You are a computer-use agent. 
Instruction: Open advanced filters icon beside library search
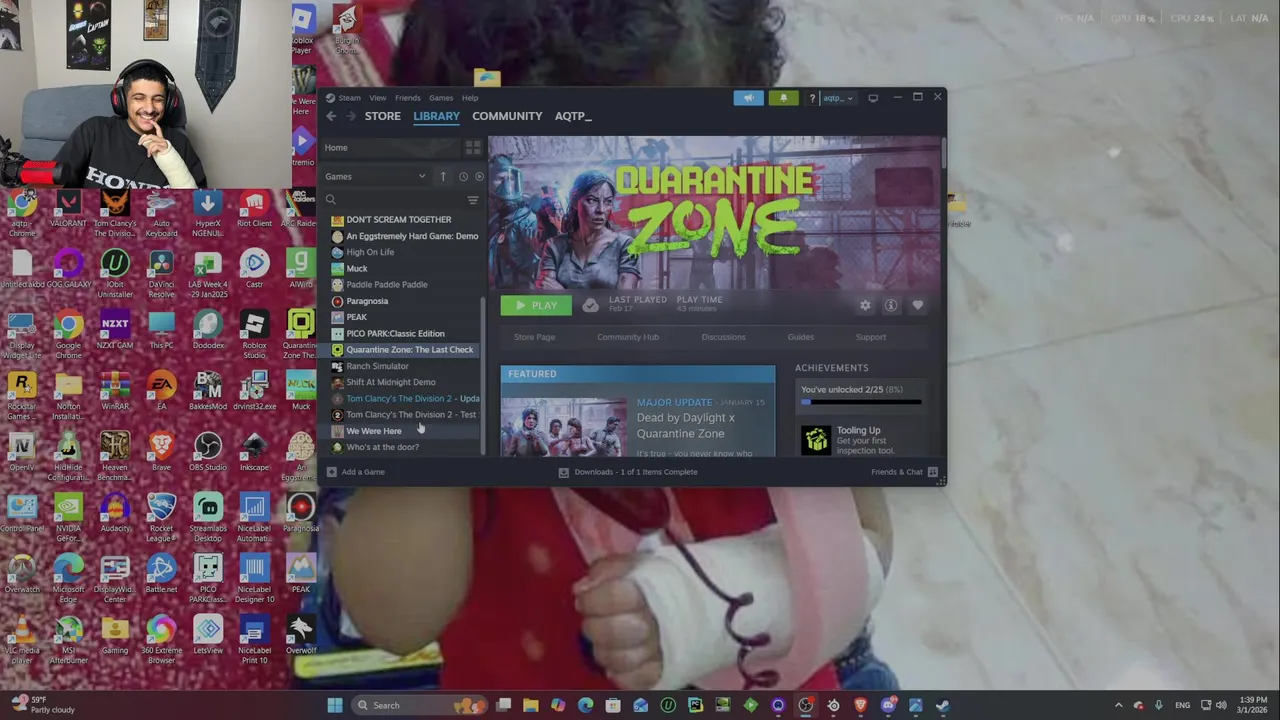coord(473,200)
